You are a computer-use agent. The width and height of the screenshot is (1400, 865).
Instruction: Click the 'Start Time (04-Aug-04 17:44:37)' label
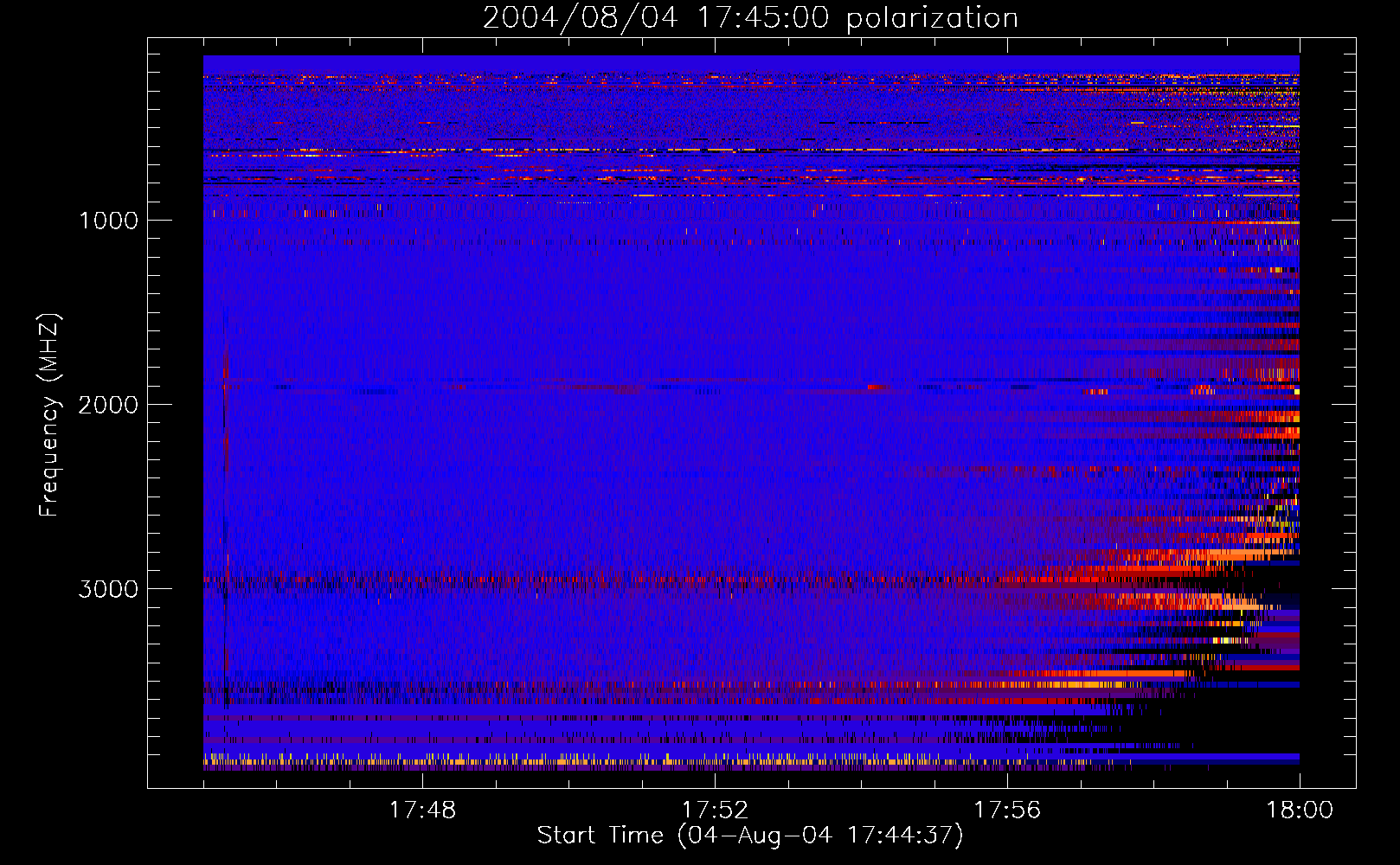750,836
